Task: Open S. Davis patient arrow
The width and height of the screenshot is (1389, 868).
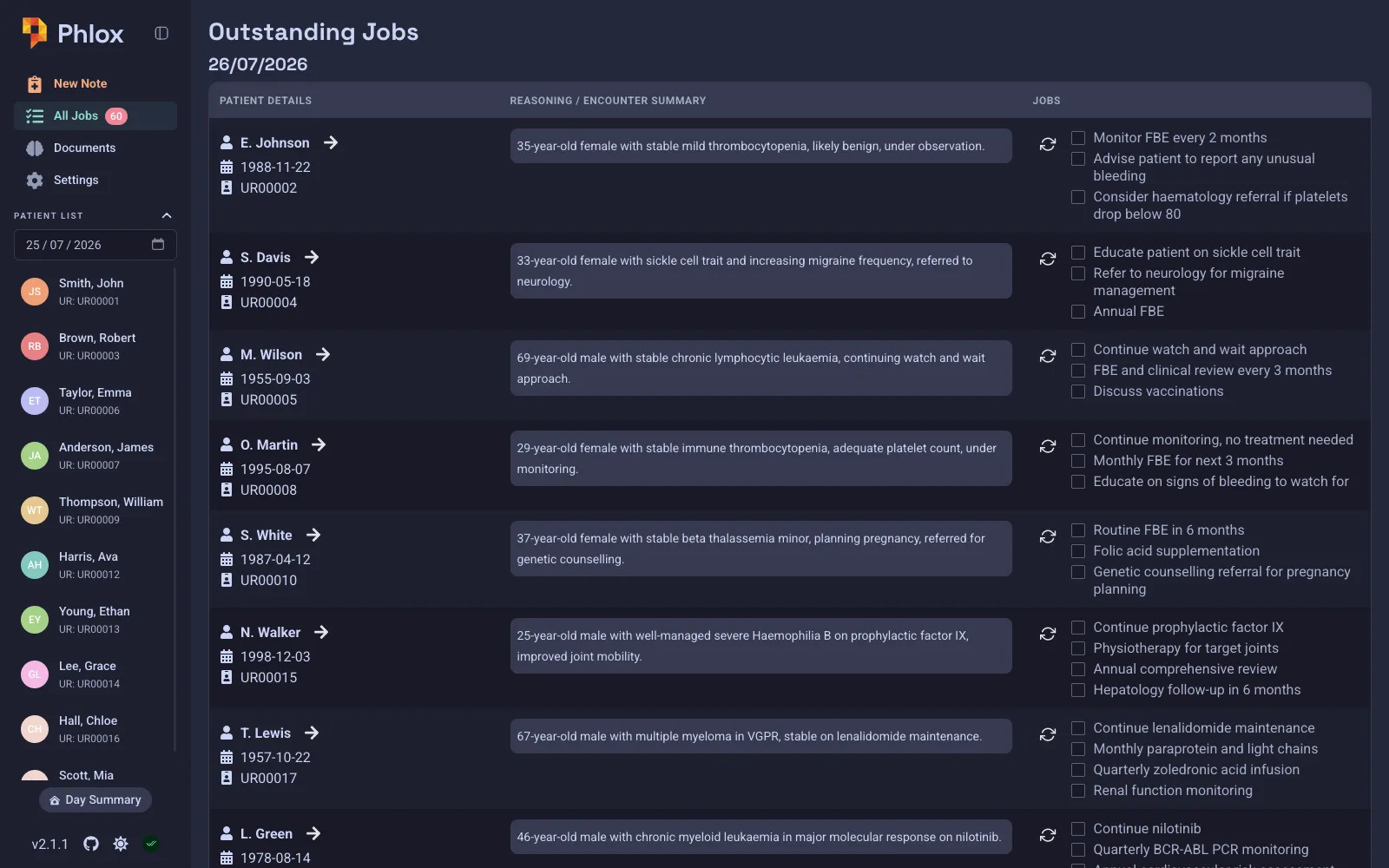Action: point(312,257)
